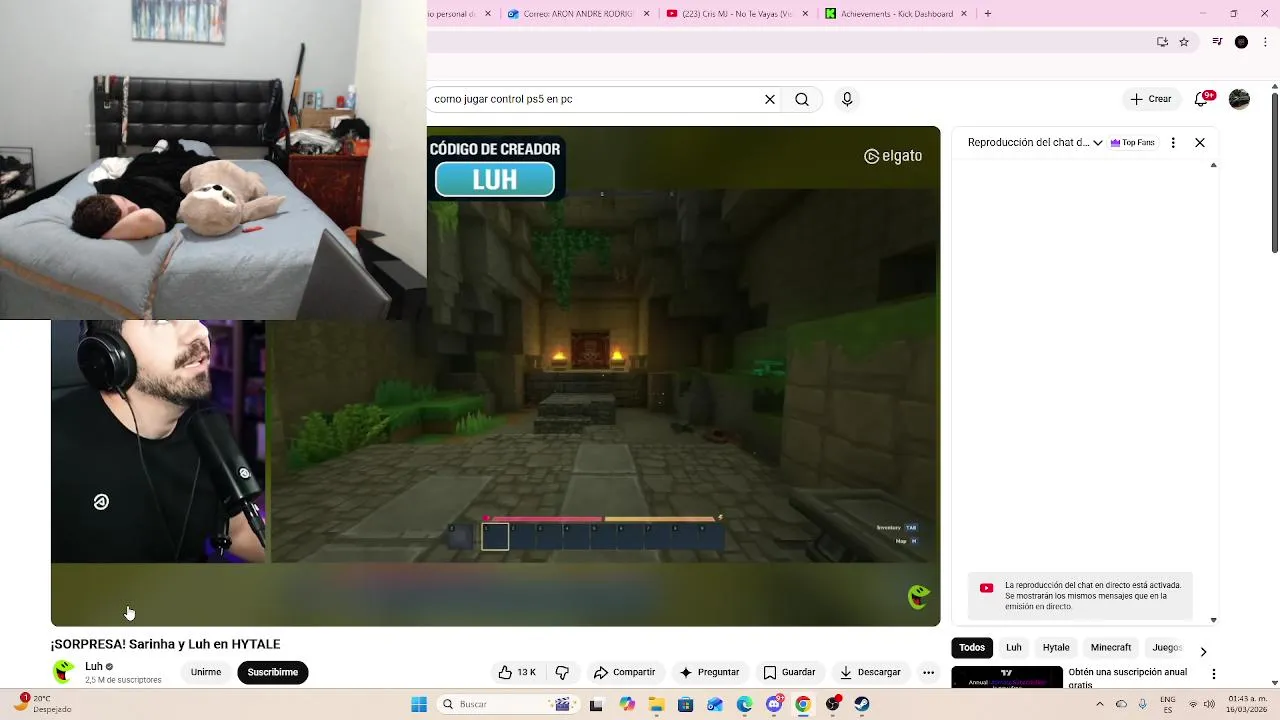Click the chat panel scroll-down arrow
Screen dimensions: 1280x720
click(x=1214, y=620)
